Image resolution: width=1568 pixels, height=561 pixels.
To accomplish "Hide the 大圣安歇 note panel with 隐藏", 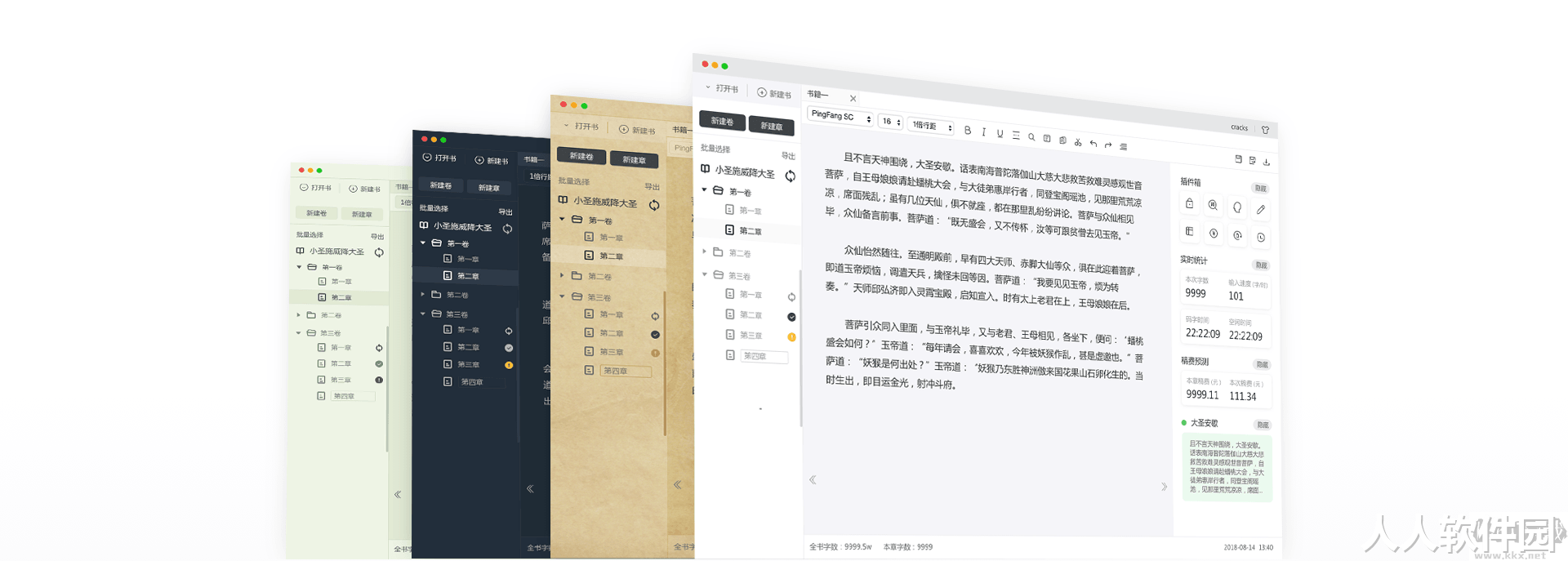I will coord(1263,425).
